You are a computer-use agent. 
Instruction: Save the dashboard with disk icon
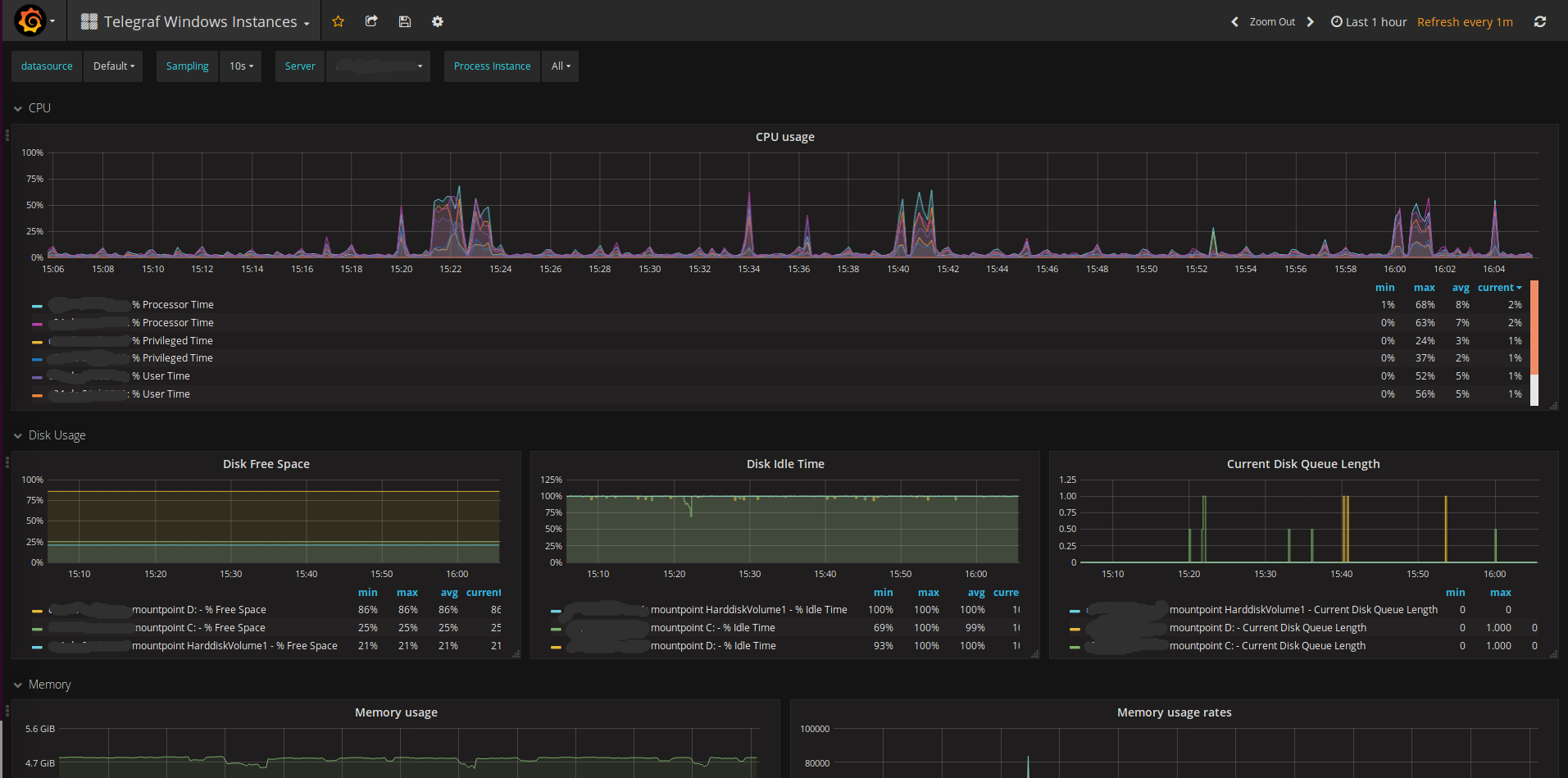coord(405,22)
